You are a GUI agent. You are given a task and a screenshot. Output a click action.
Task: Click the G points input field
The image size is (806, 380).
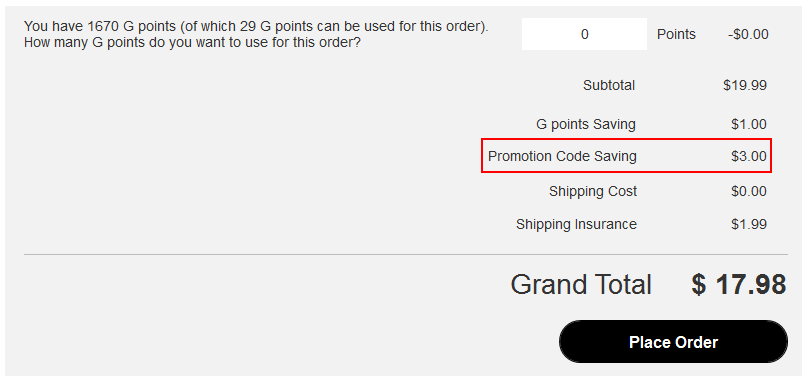click(584, 34)
